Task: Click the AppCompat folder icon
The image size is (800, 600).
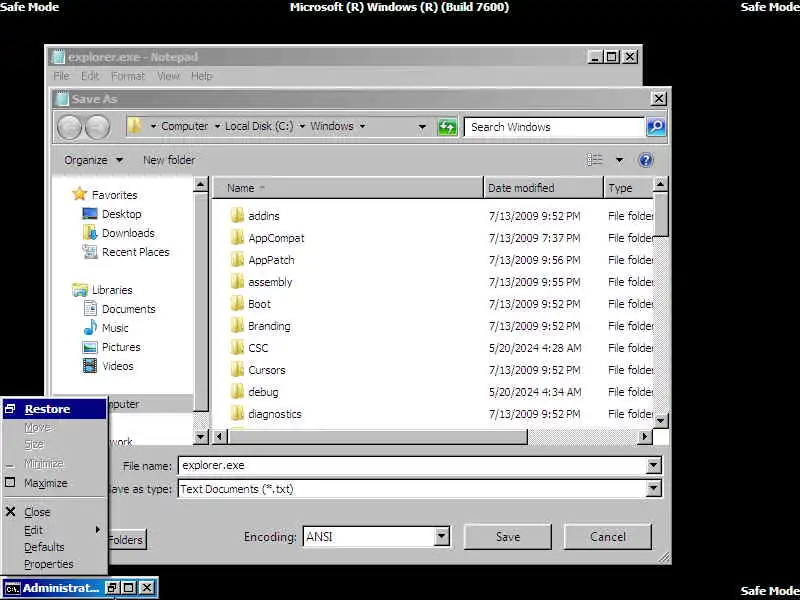Action: pos(237,237)
